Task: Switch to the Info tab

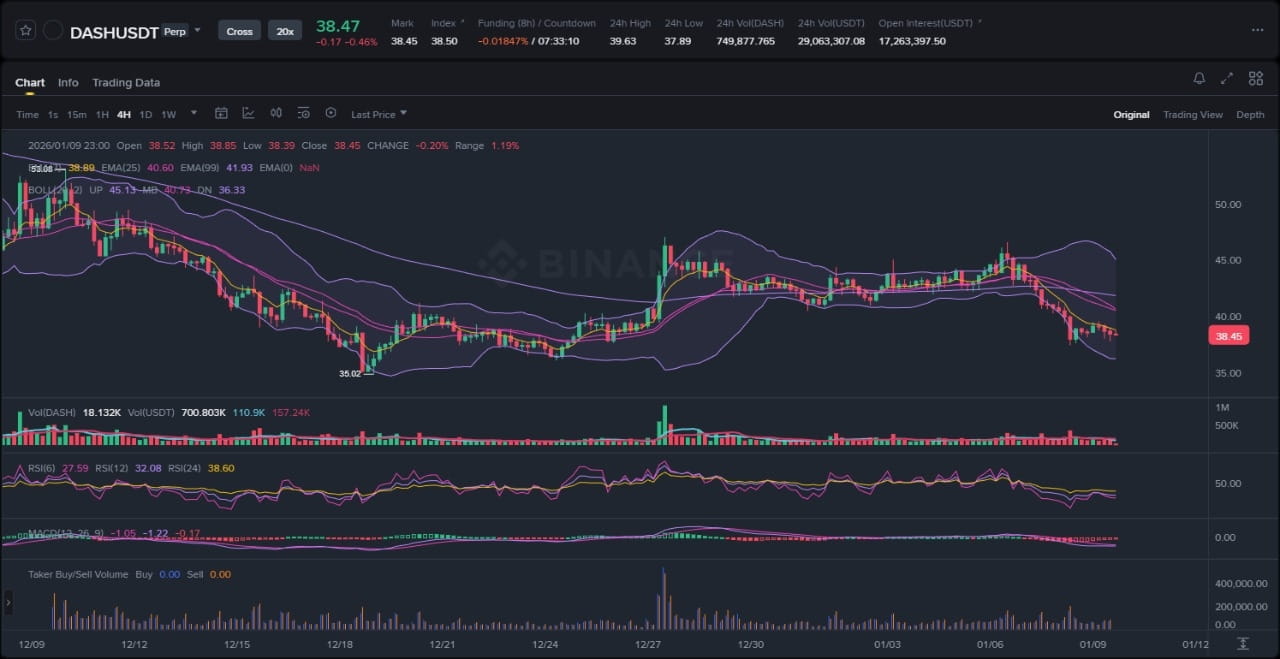Action: pyautogui.click(x=68, y=82)
